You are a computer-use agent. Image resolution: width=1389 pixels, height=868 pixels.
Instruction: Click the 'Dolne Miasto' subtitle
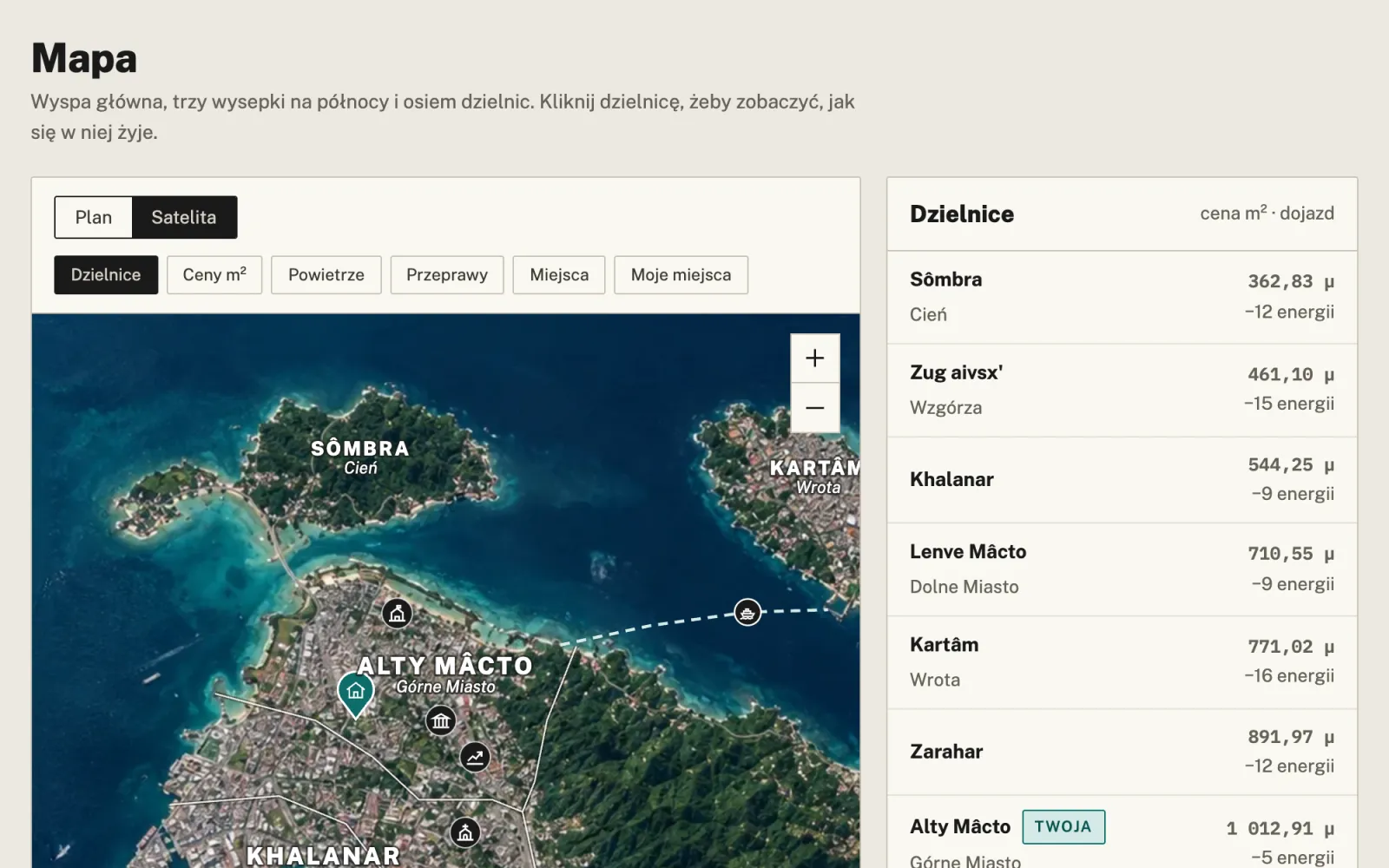(964, 587)
